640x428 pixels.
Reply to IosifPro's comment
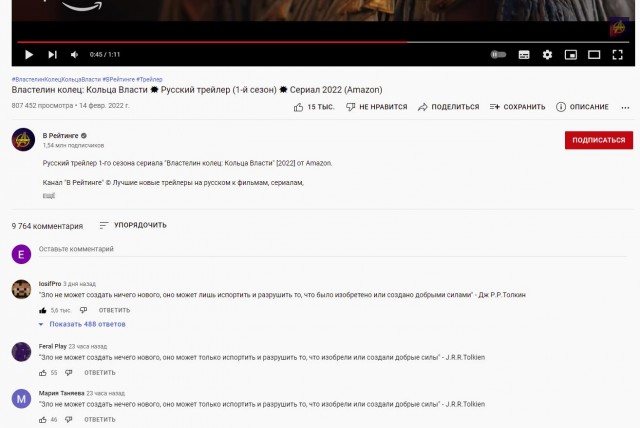(114, 310)
